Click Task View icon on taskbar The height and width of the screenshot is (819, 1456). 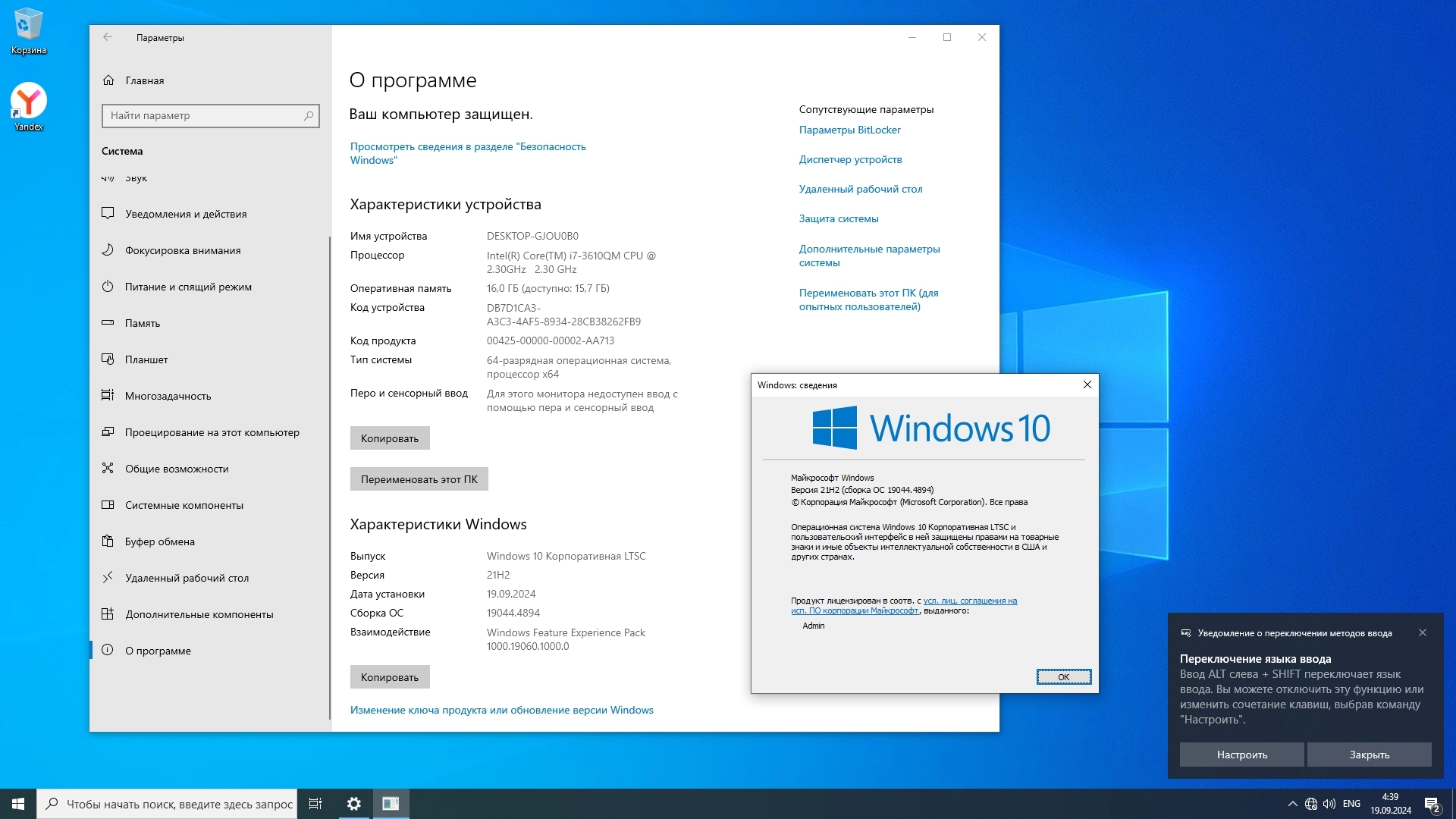click(315, 804)
